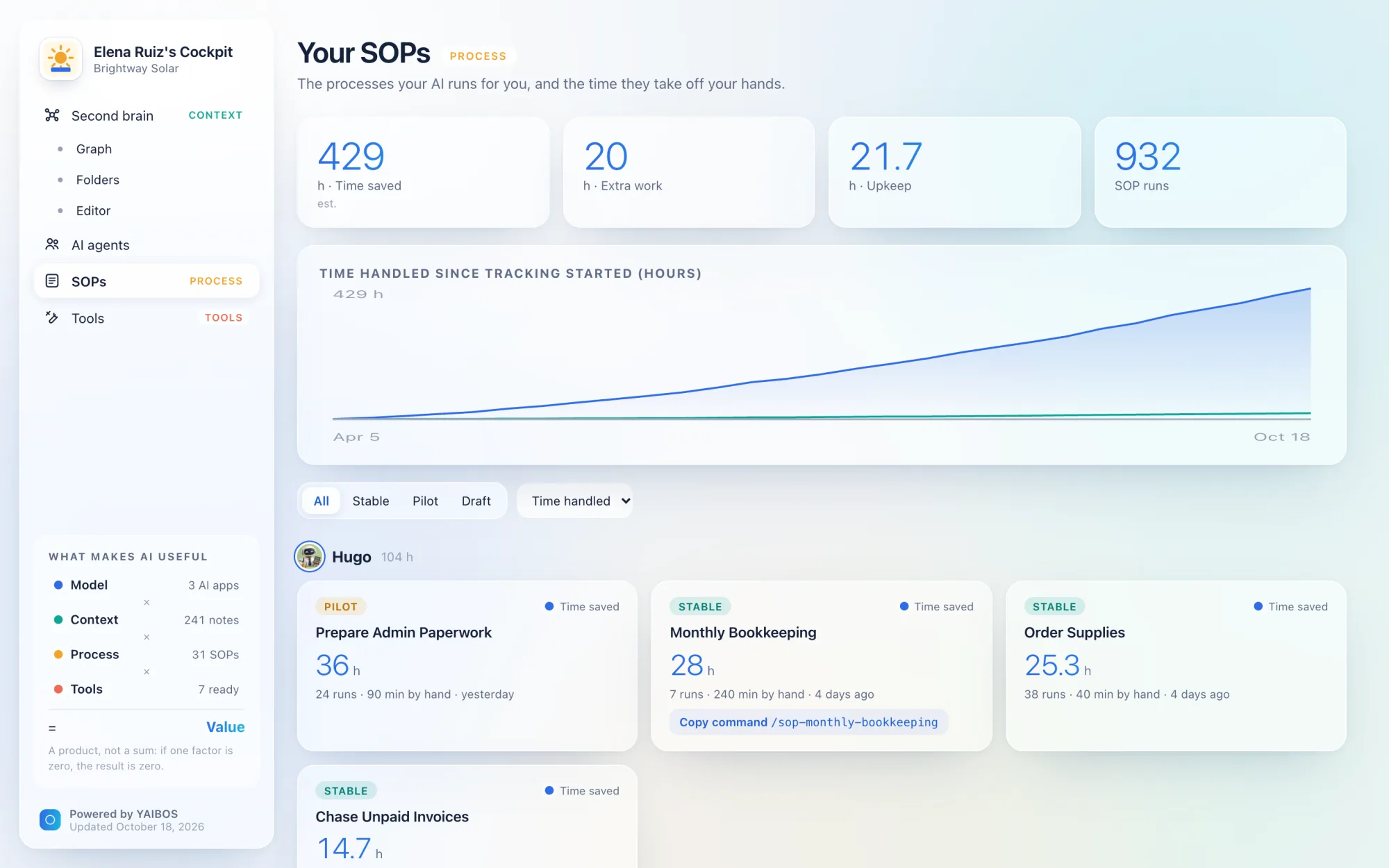Open Monthly Bookkeeping SOP title
Screen dimensions: 1389x868
(743, 633)
